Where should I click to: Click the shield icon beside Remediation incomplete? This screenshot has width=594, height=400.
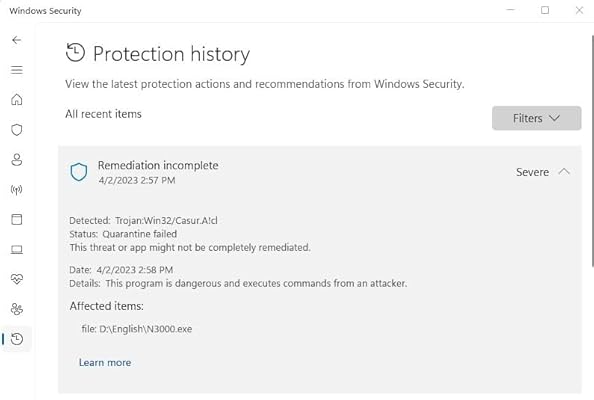click(79, 172)
